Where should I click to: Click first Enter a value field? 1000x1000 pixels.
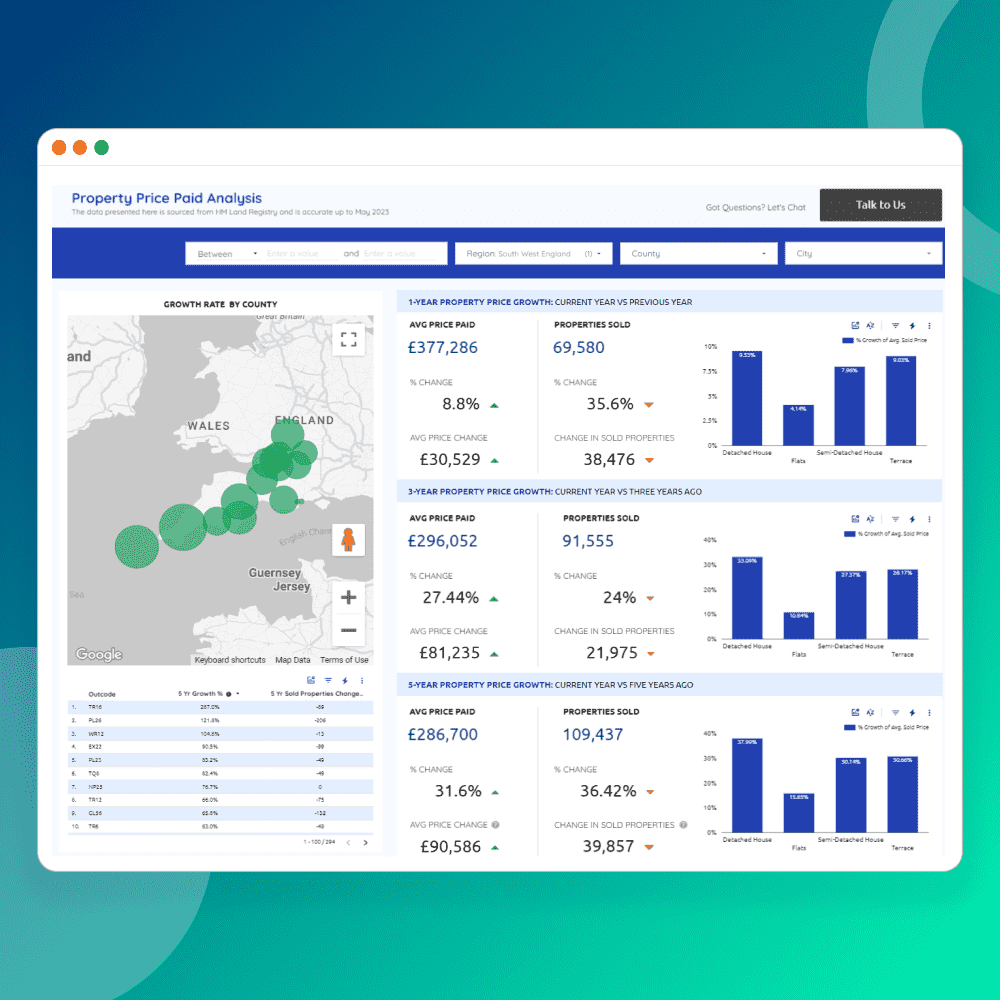tap(300, 254)
